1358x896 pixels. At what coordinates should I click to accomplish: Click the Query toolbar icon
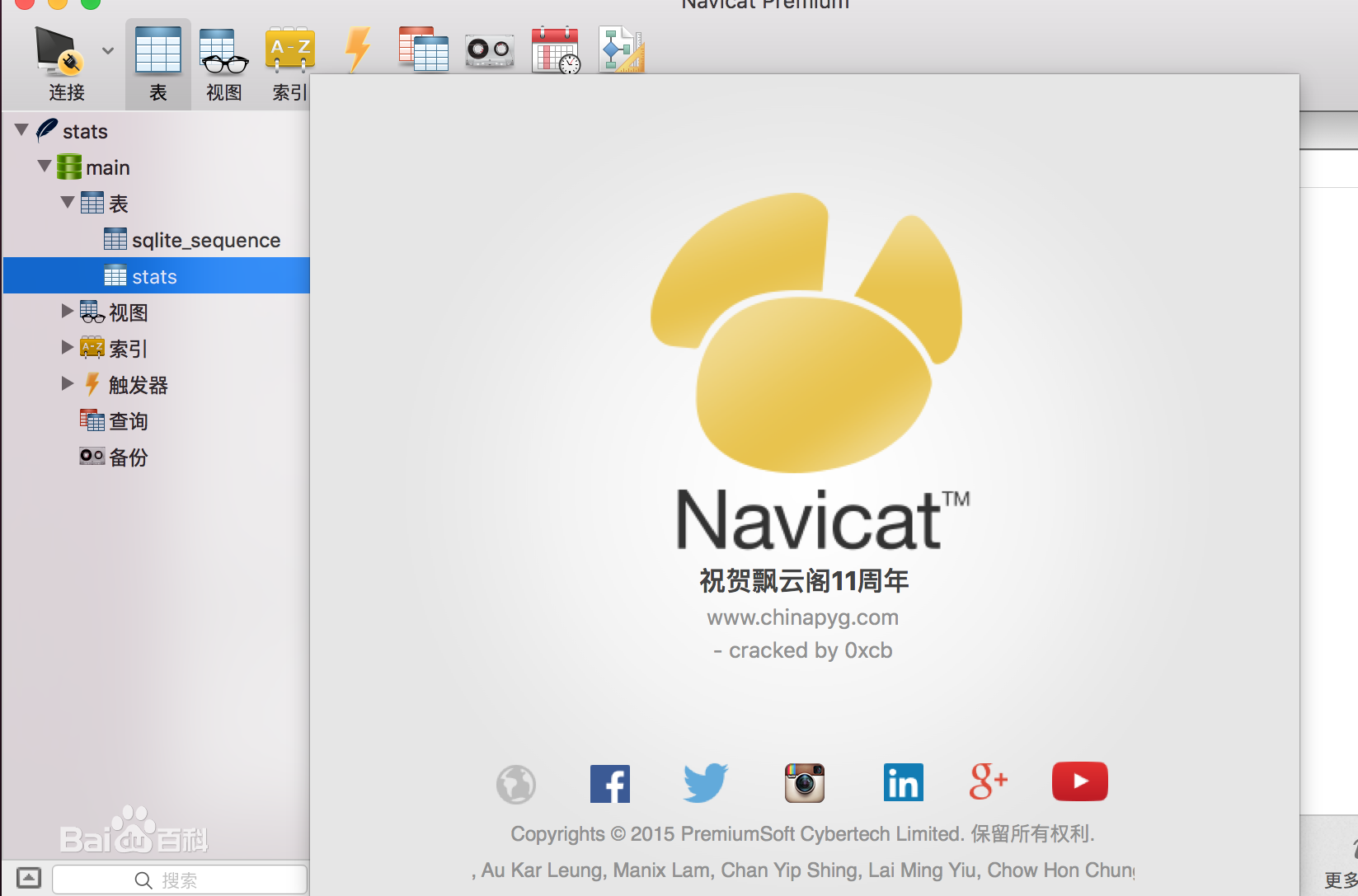423,49
